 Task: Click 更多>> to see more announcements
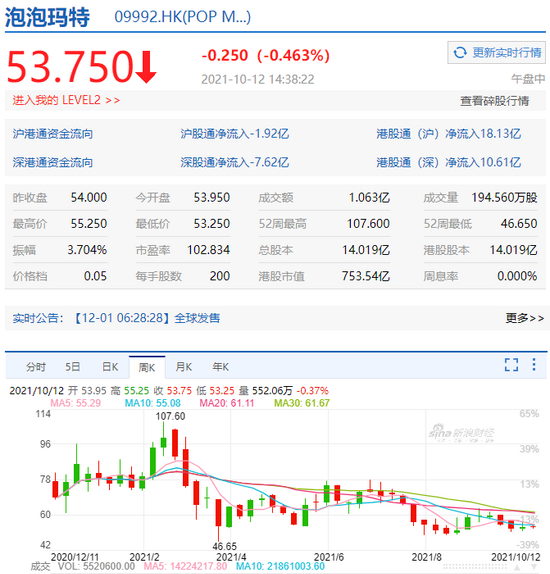click(x=525, y=318)
